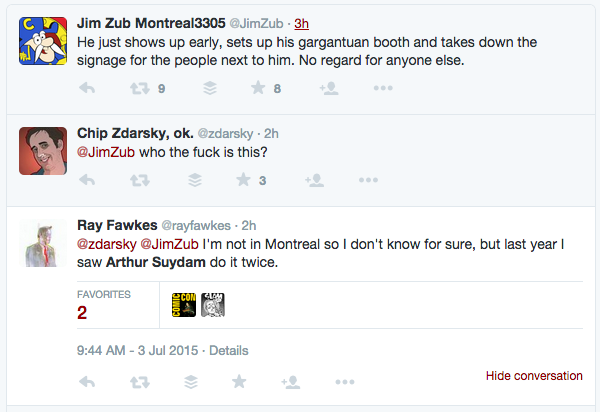Screen dimensions: 600x412
Task: Retweet Chip Zdarsky's reply
Action: click(140, 180)
